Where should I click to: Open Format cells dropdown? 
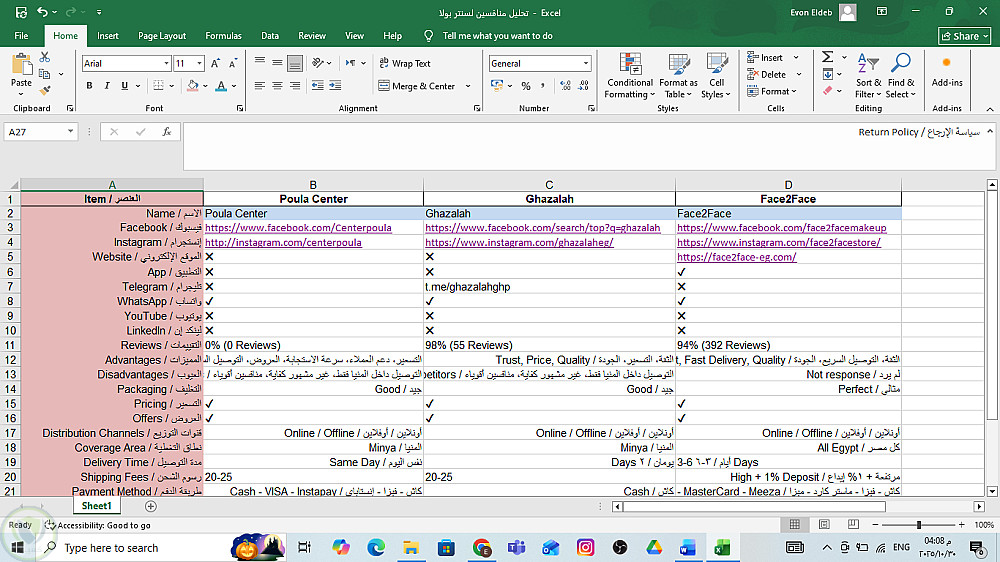tap(772, 91)
